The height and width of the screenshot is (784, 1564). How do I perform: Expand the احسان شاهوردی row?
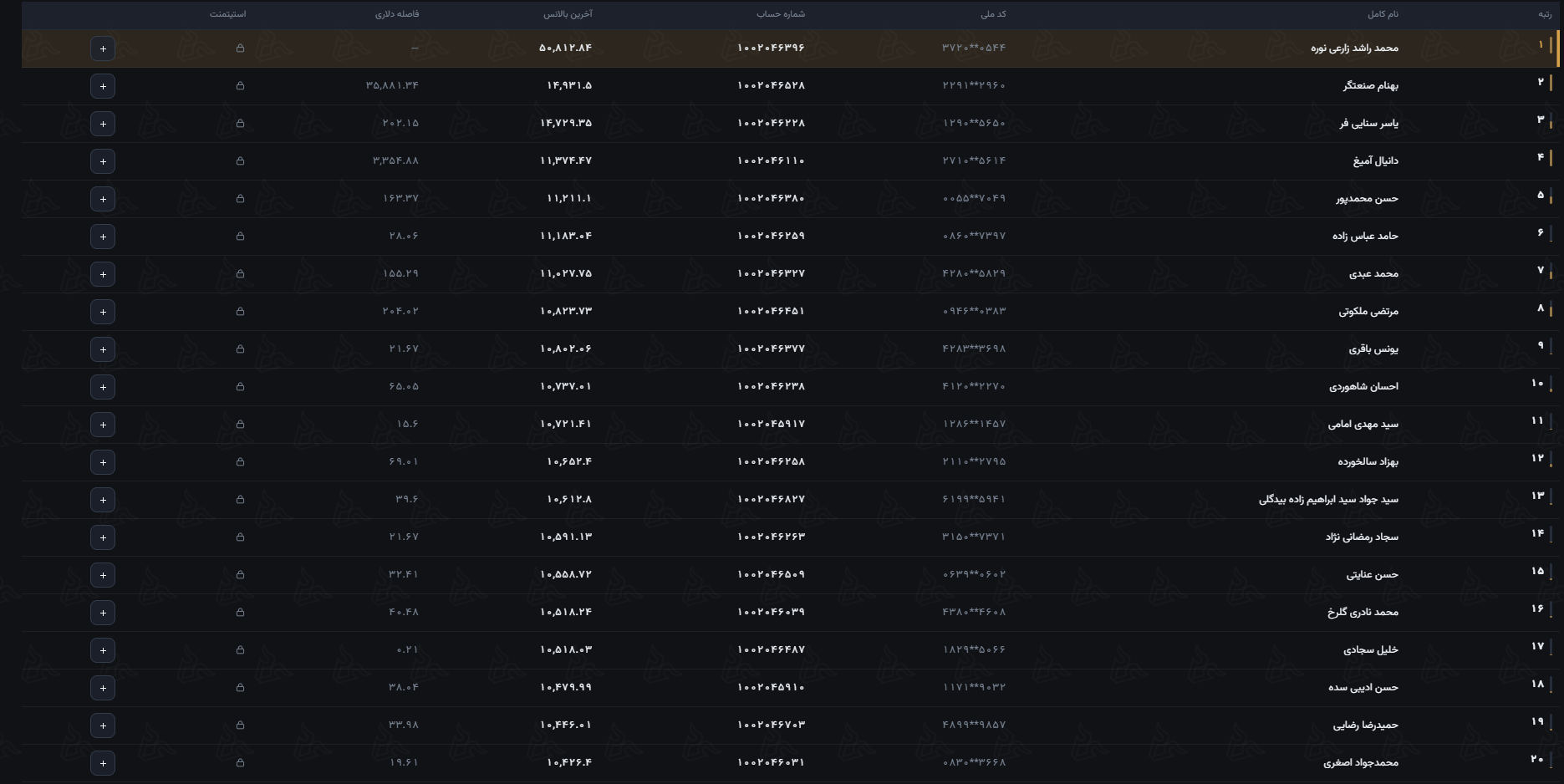pos(103,387)
